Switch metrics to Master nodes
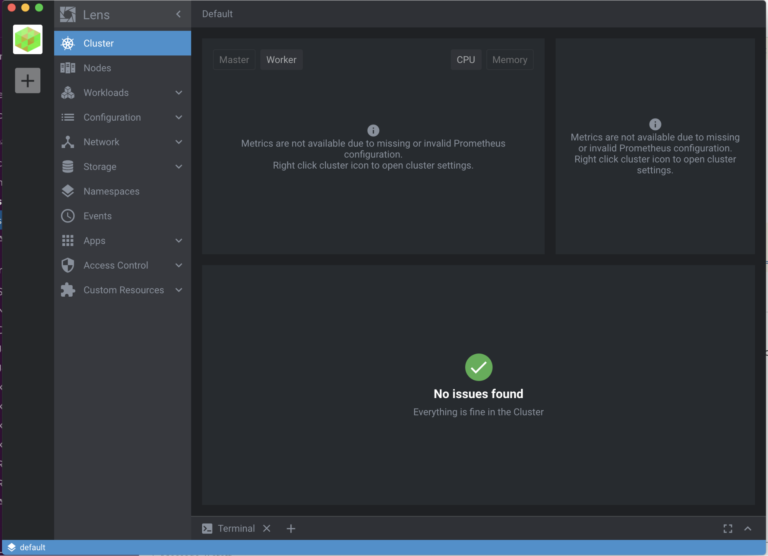The image size is (768, 556). 234,60
